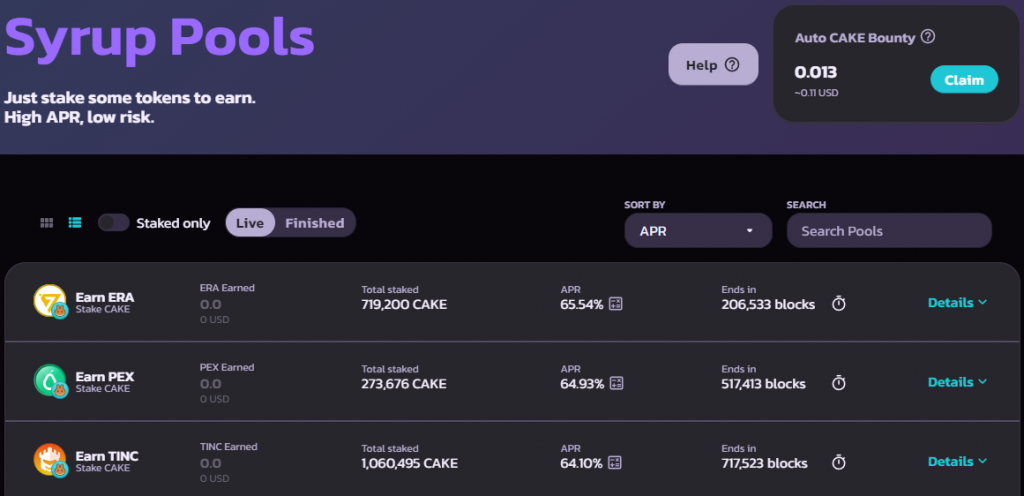
Task: Open ROI calculator for PEX pool
Action: tap(616, 384)
